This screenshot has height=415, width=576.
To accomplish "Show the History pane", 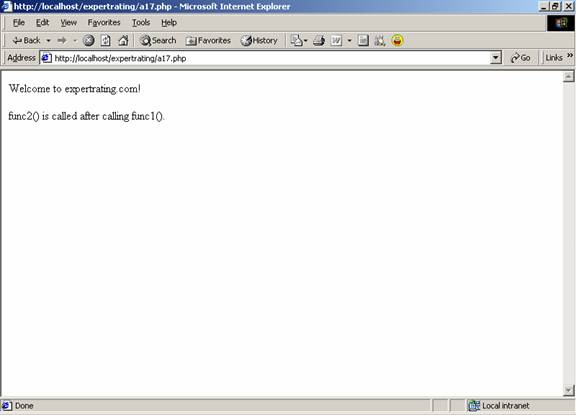I will (x=259, y=40).
